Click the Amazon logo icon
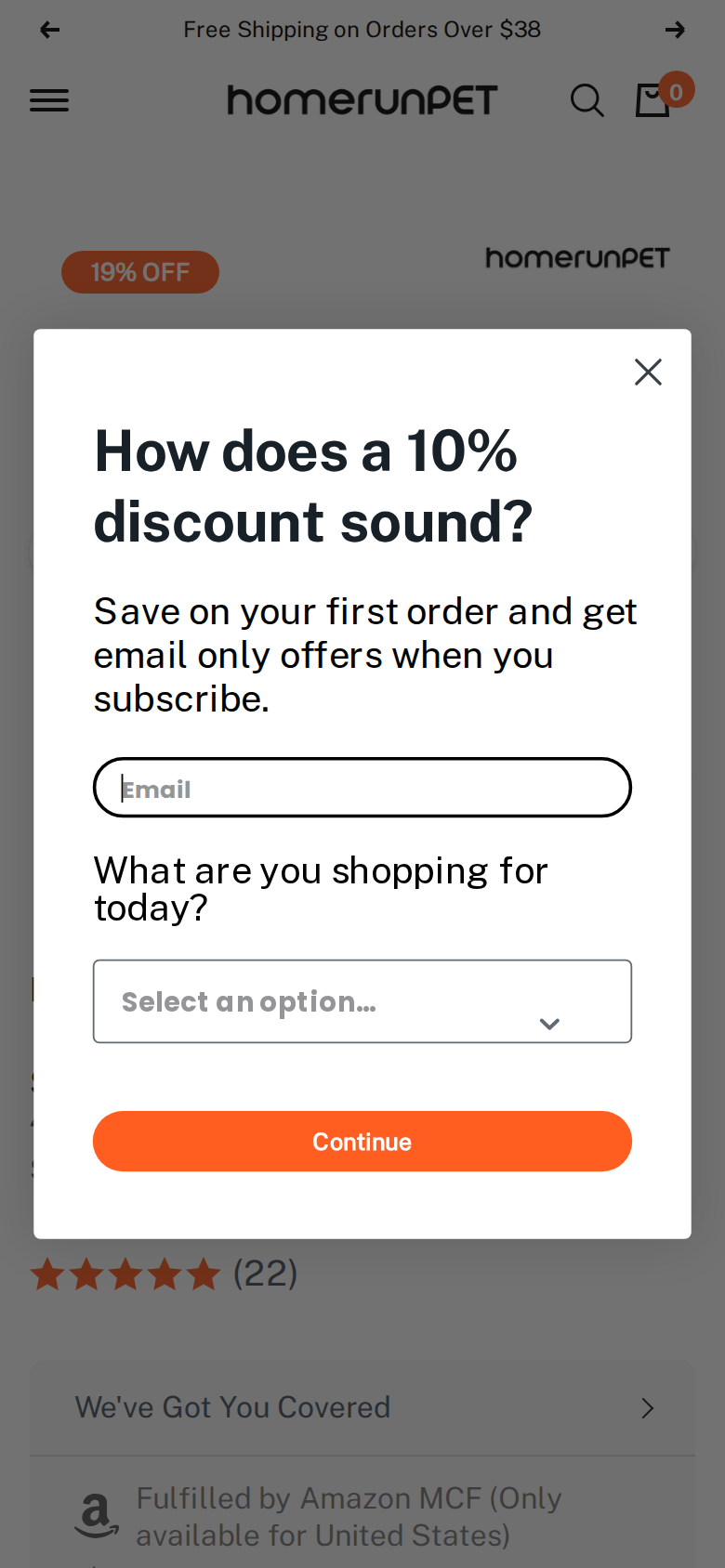Screen dimensions: 725x1568 (x=97, y=1516)
